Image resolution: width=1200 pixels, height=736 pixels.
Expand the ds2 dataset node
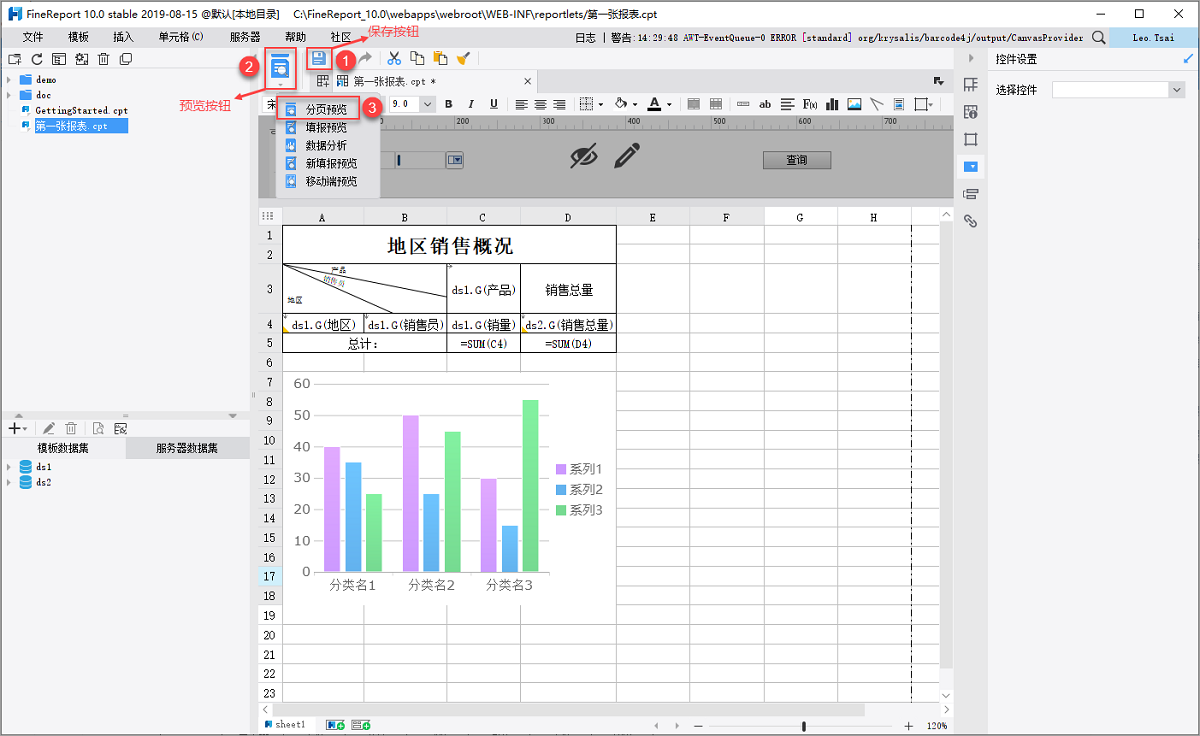pos(9,482)
